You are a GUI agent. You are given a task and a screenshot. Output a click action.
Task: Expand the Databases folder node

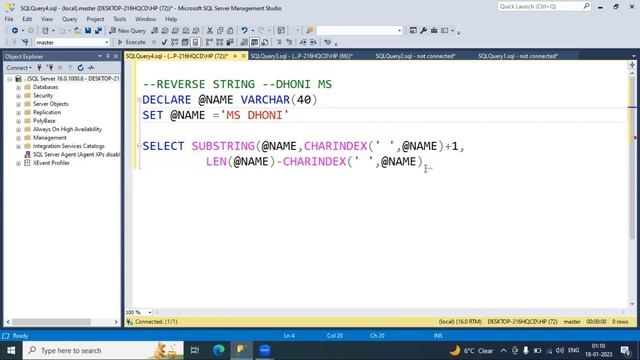click(18, 87)
